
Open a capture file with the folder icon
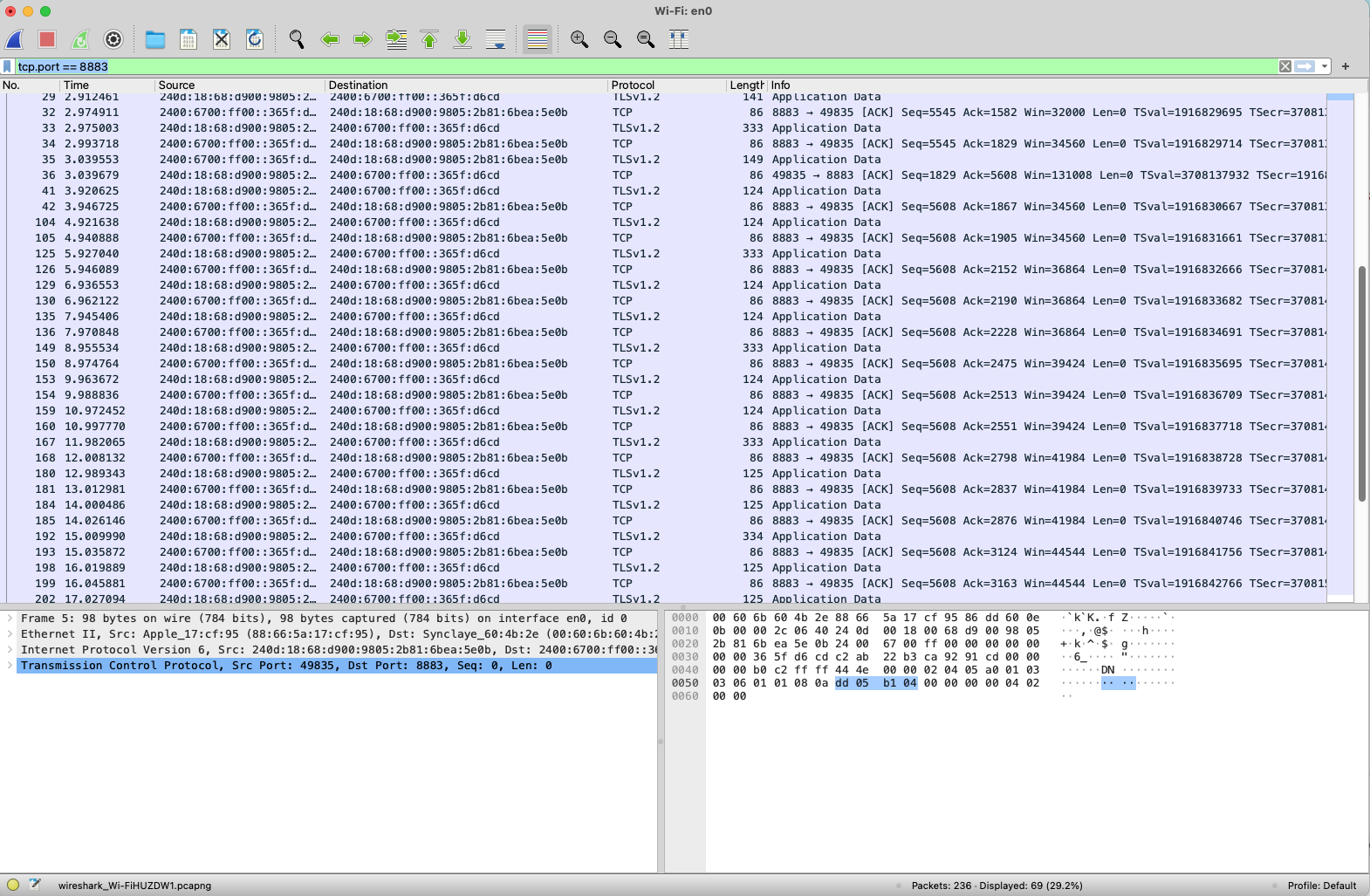coord(155,39)
